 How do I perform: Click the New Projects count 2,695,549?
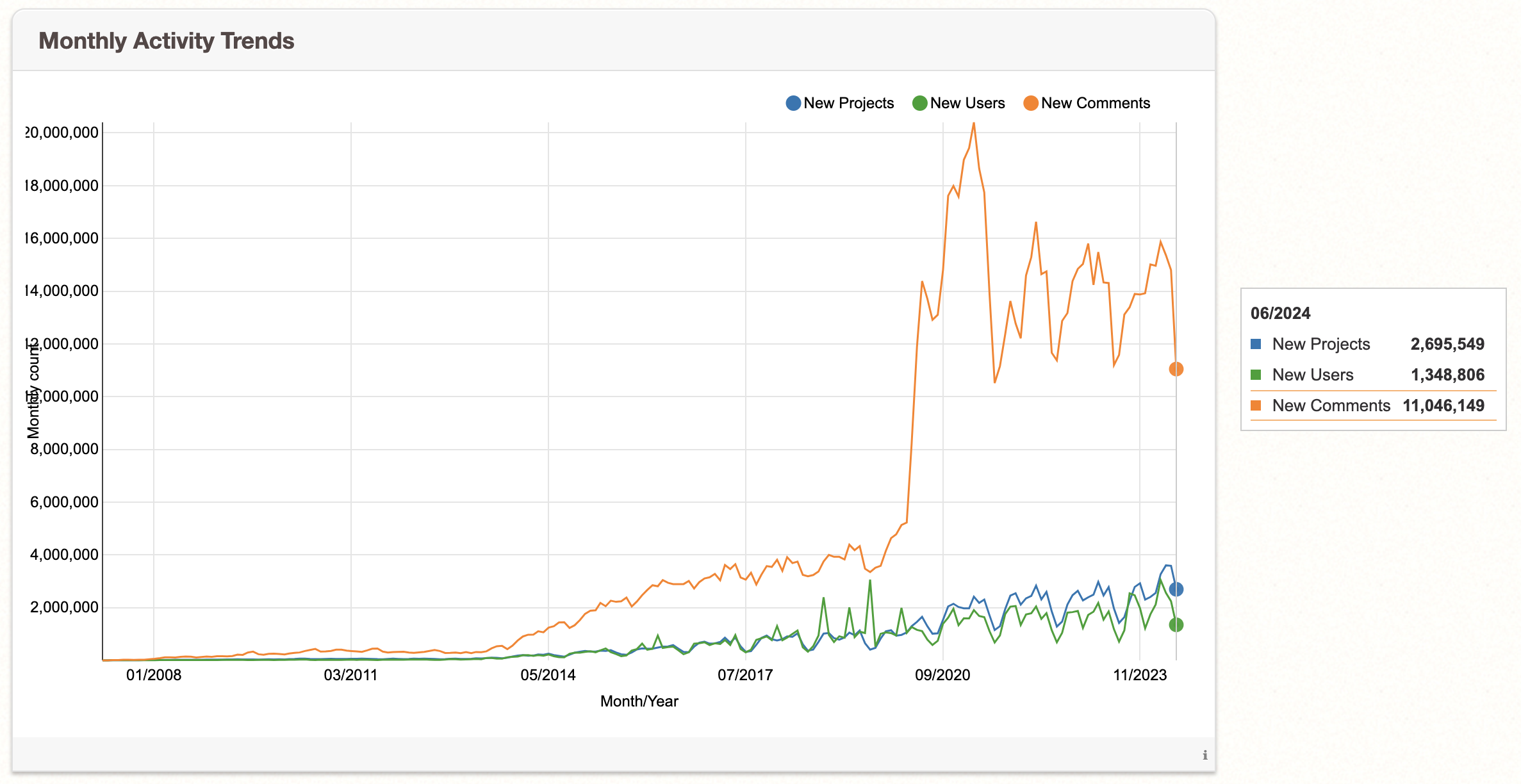(x=1454, y=344)
